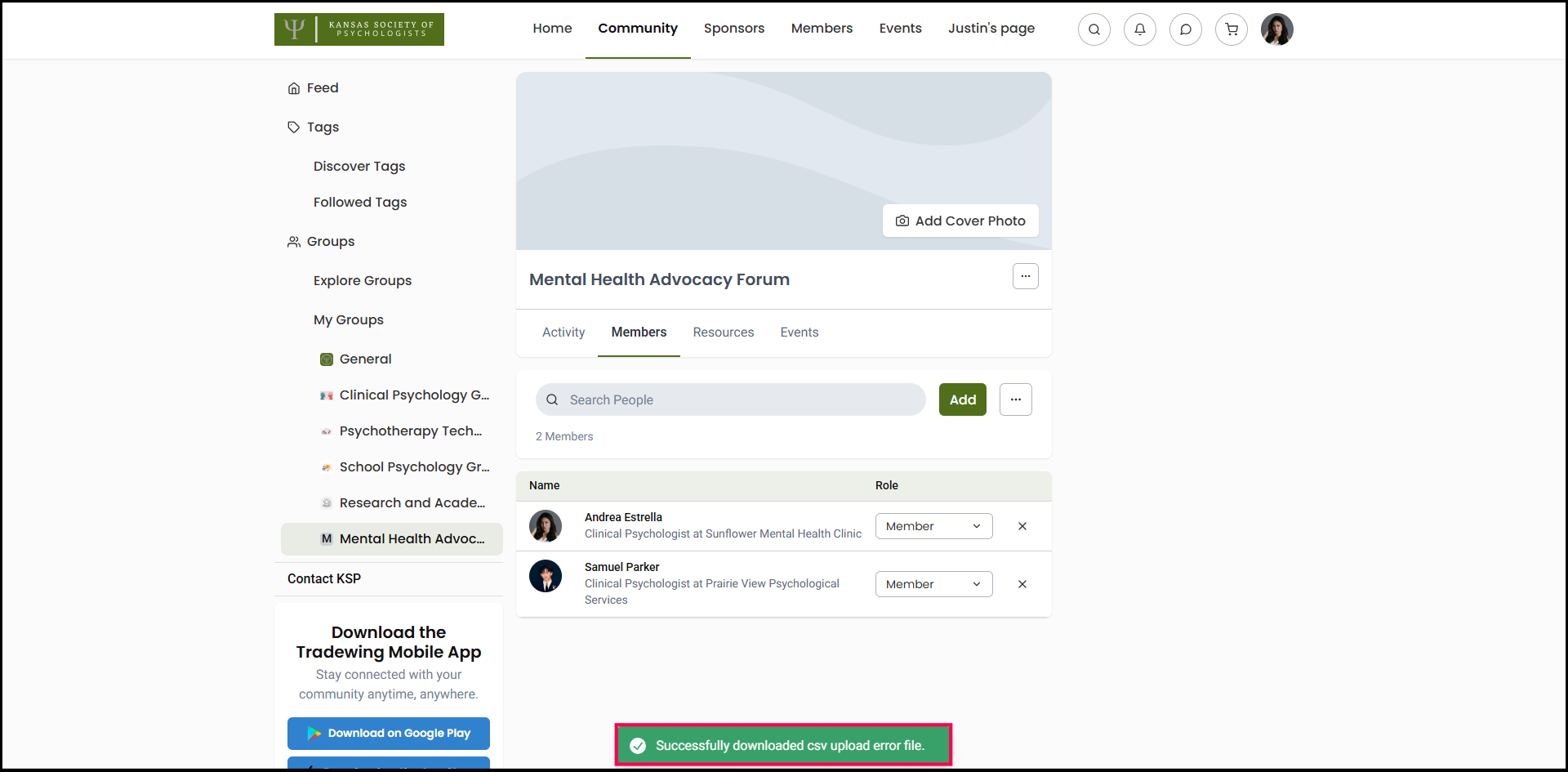Click the Kansas Society of Psychologists logo

point(359,29)
